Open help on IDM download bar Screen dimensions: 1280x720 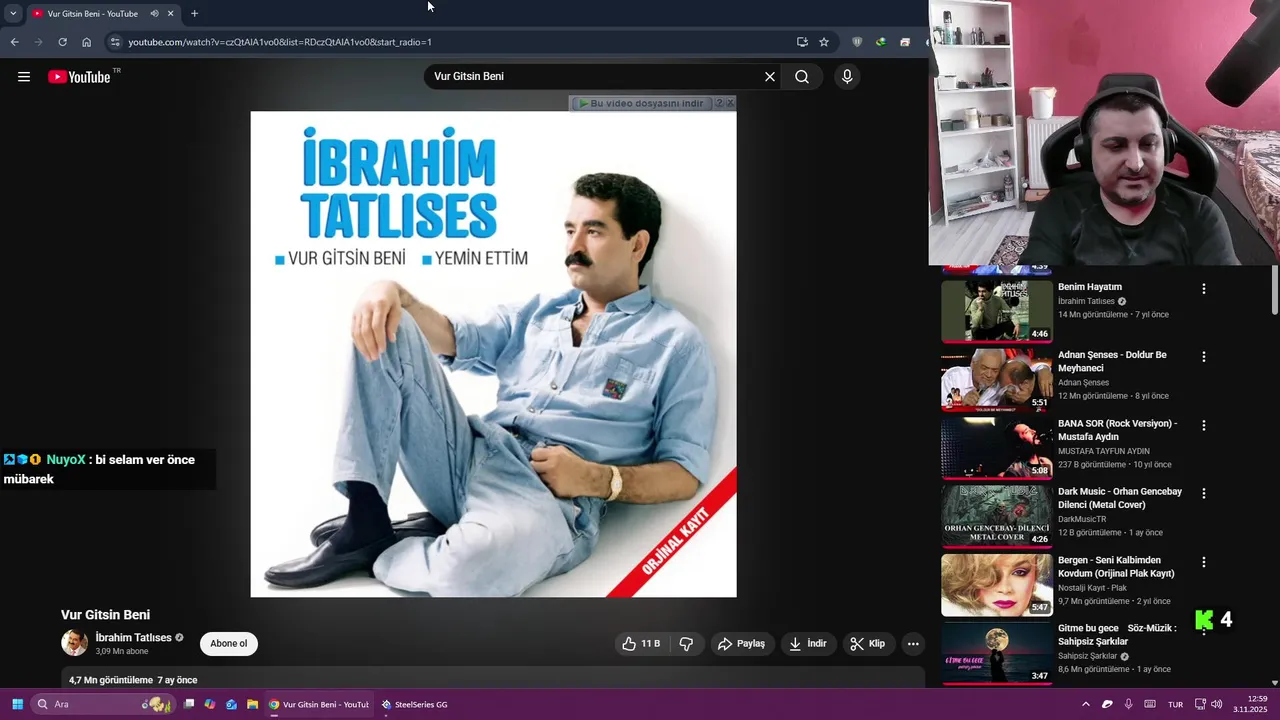[x=719, y=104]
